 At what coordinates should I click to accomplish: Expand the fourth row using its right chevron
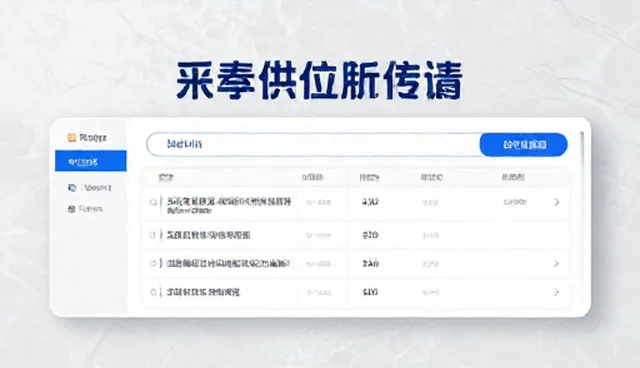point(556,292)
